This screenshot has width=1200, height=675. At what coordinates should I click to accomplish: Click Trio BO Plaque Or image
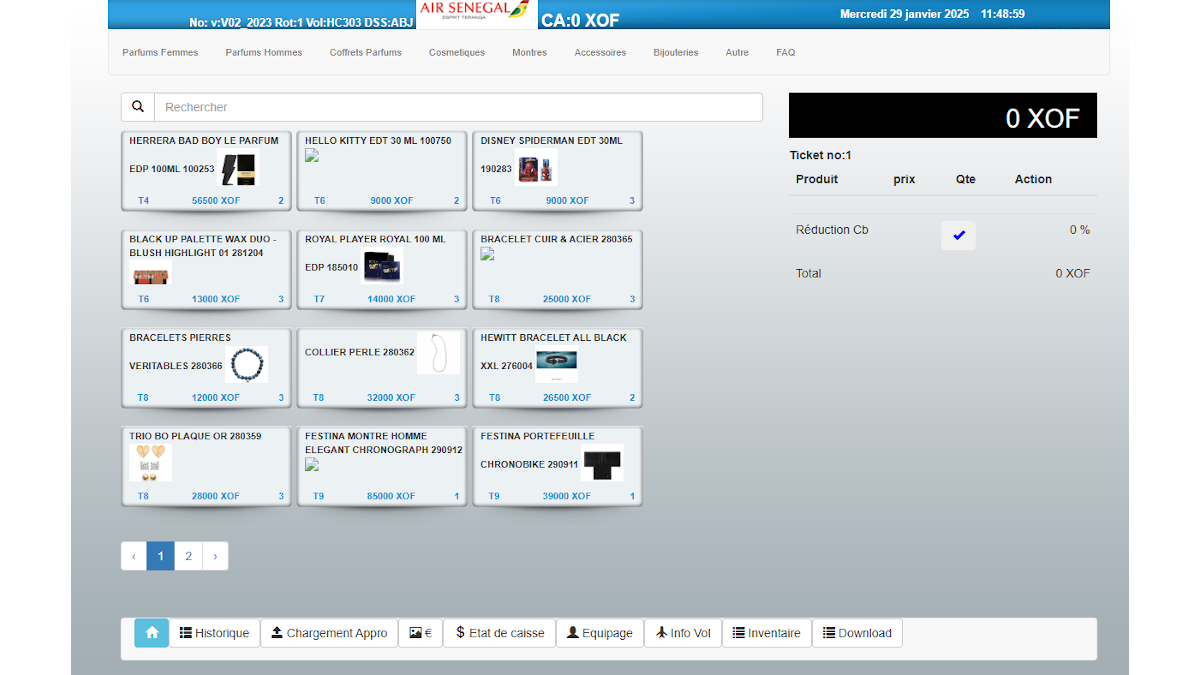(151, 462)
